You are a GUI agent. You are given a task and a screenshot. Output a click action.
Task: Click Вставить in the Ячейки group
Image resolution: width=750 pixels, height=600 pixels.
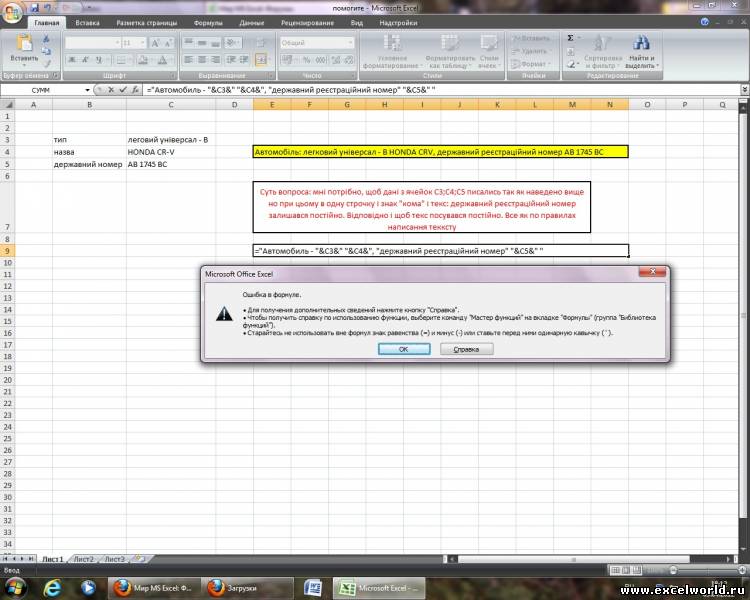[x=531, y=38]
